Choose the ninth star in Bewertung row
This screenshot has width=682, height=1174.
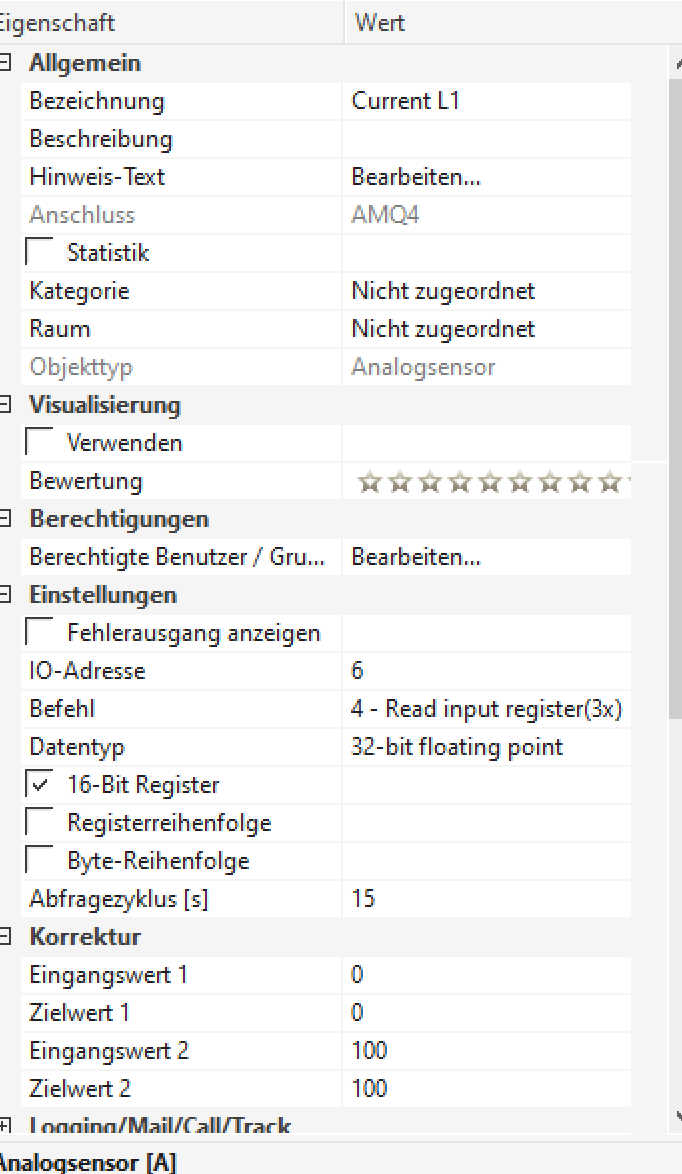[x=610, y=483]
